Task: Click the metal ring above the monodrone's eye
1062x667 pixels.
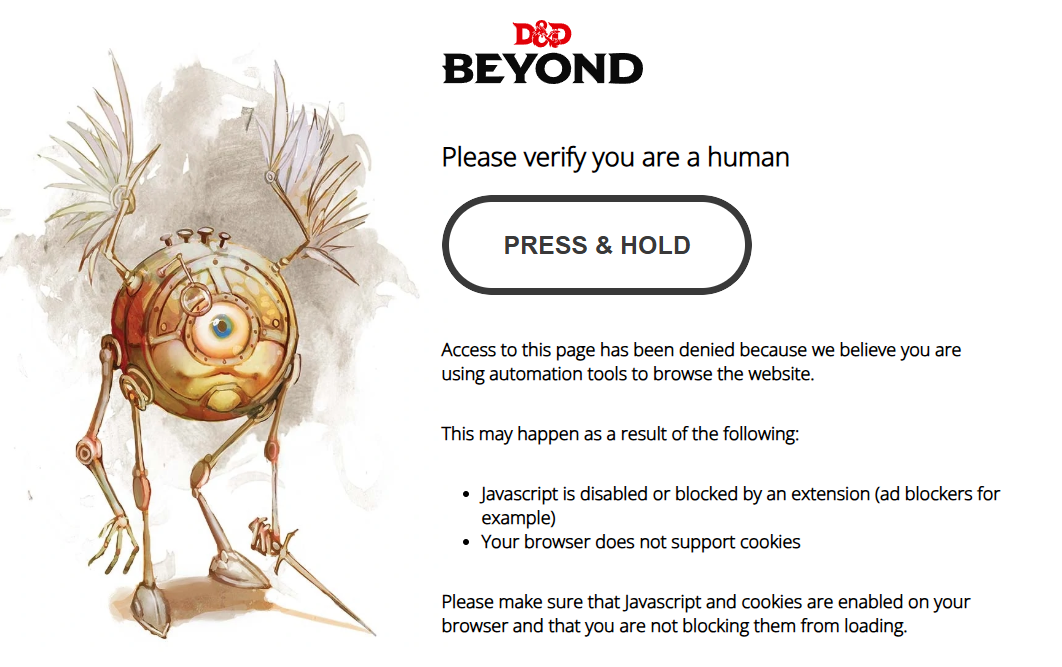Action: click(196, 298)
